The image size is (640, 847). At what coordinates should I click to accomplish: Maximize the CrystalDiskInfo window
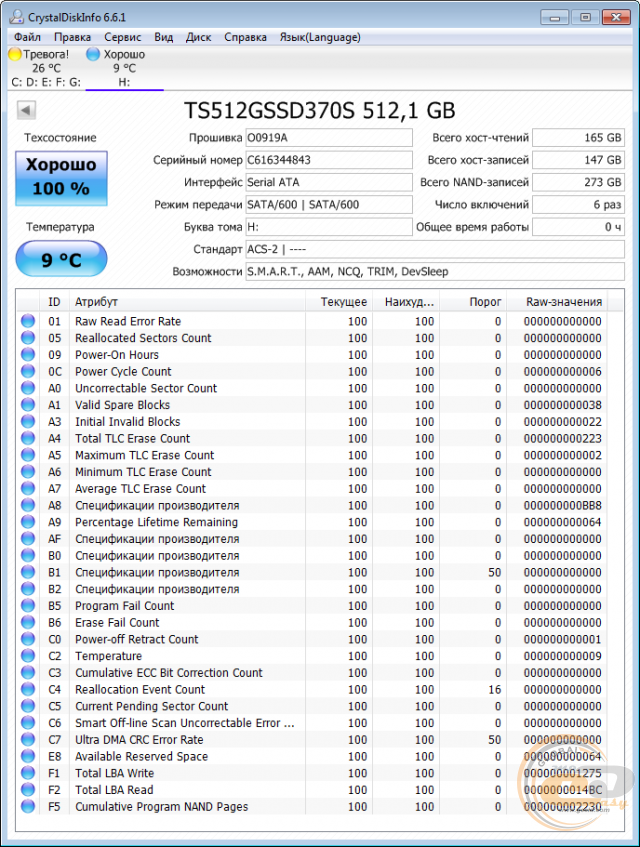[585, 17]
